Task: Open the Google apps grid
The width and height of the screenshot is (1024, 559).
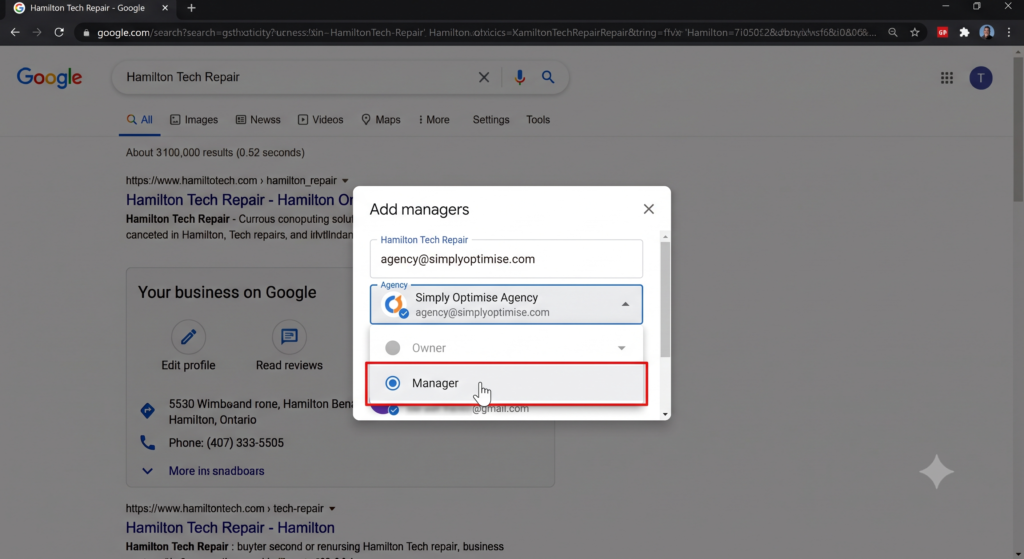Action: 947,78
